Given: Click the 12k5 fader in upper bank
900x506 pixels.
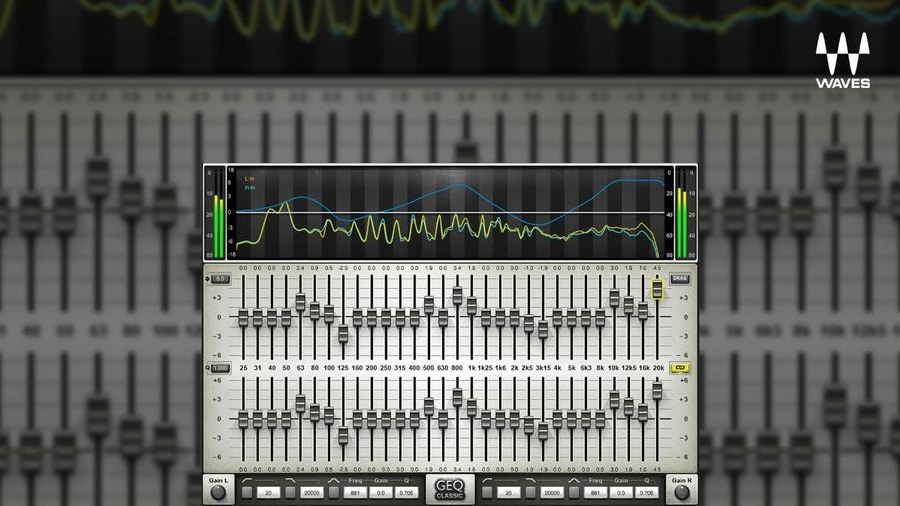Looking at the screenshot, I should (629, 305).
